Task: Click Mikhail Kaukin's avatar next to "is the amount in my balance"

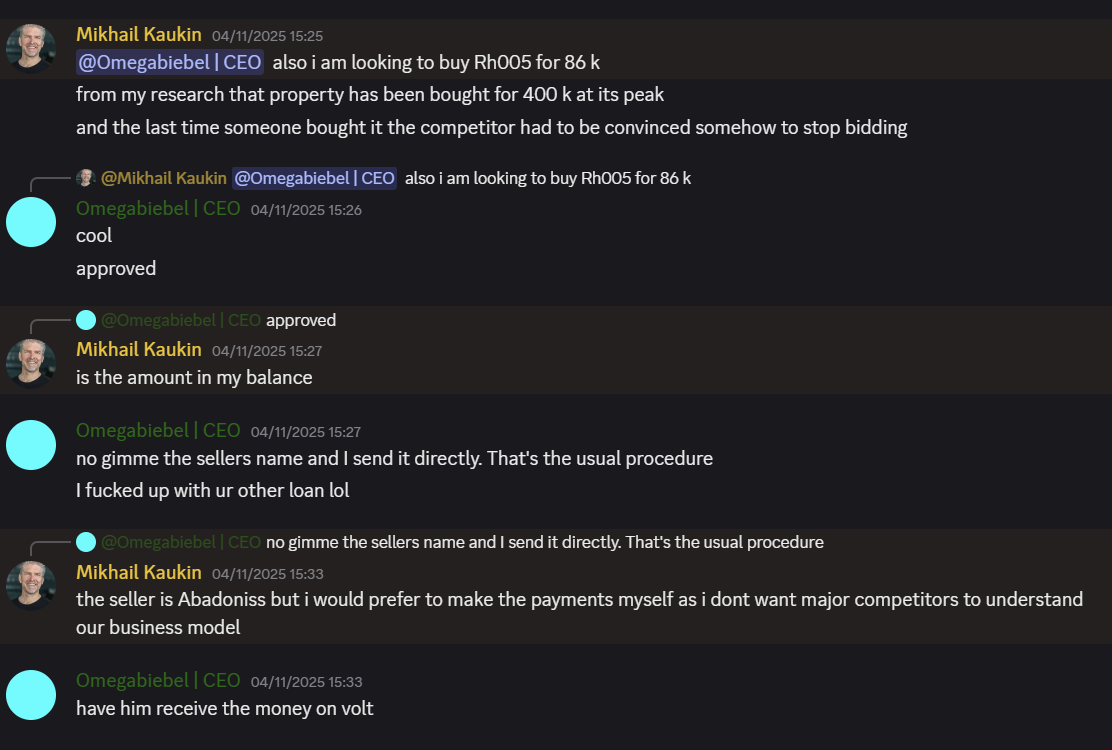Action: tap(31, 362)
